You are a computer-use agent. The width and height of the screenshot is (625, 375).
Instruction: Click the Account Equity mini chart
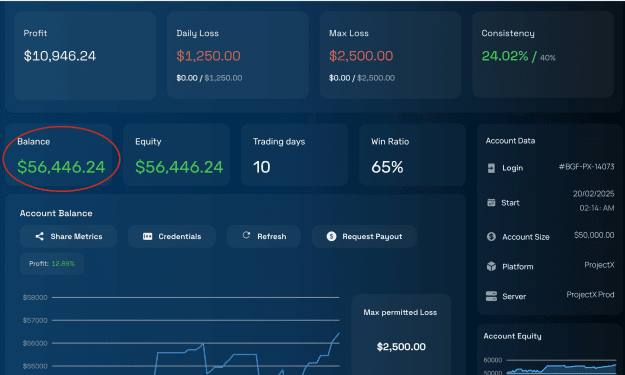[x=561, y=368]
